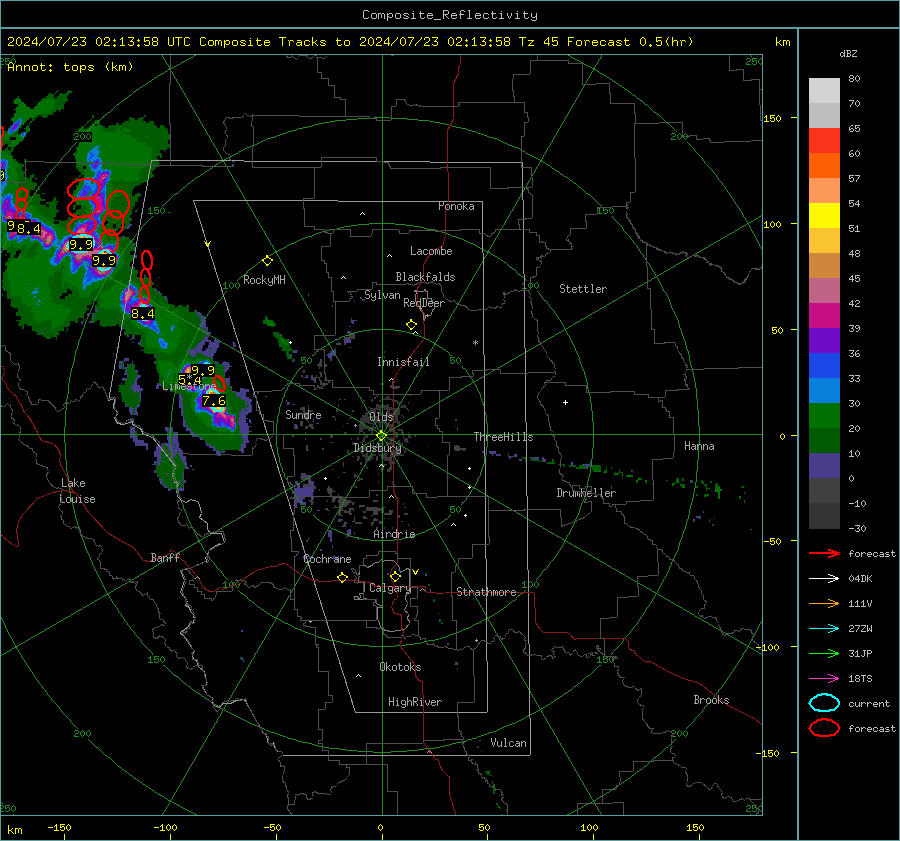The width and height of the screenshot is (900, 841).
Task: Click the Vulcan map label
Action: pos(509,743)
